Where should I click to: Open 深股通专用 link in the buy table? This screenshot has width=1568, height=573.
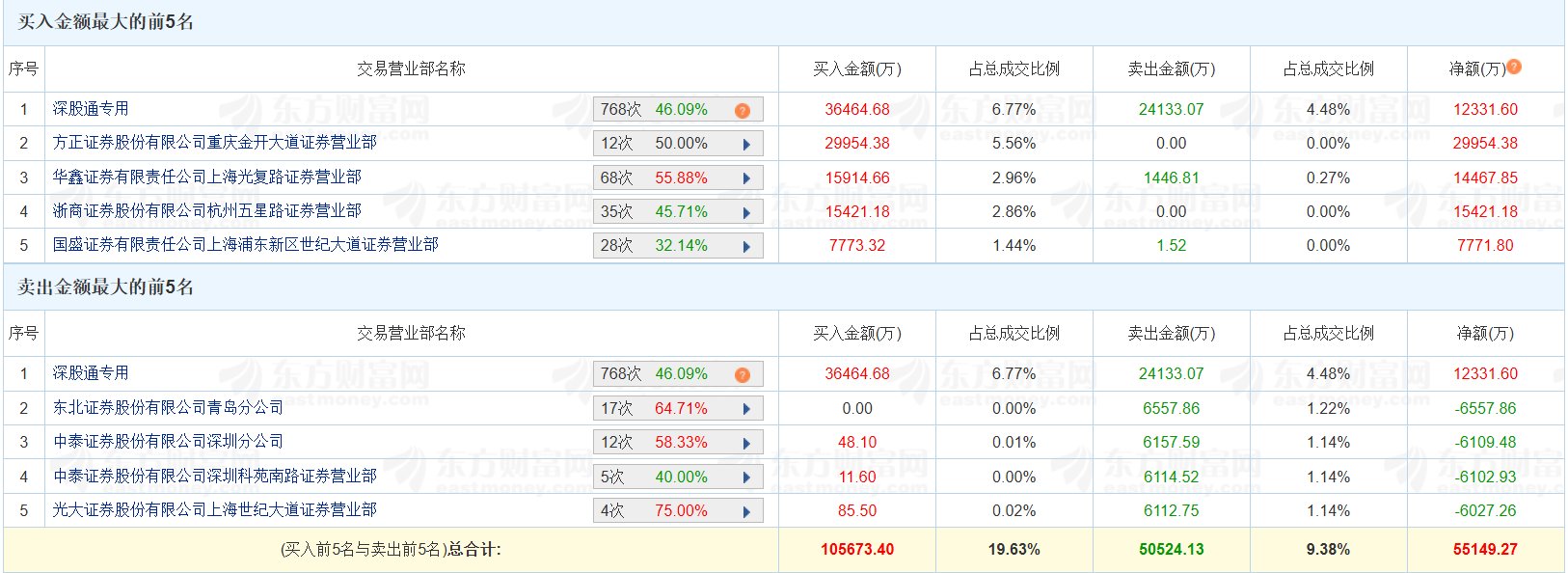pos(91,109)
